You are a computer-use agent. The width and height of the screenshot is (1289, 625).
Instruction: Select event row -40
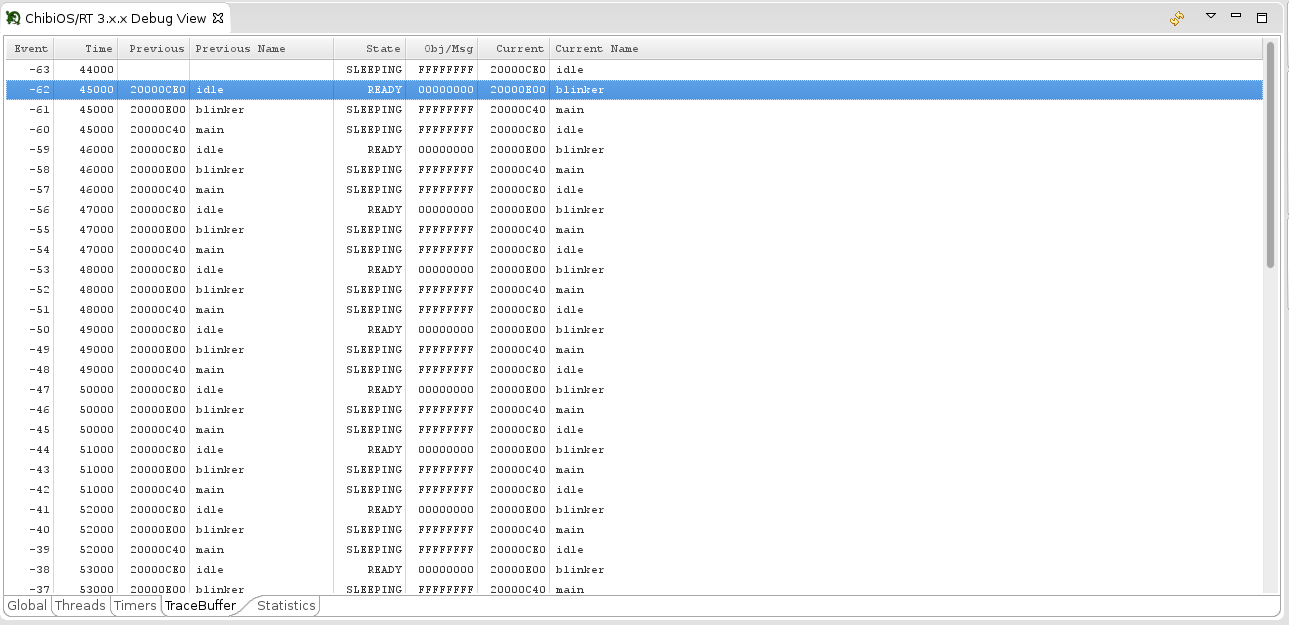point(634,530)
